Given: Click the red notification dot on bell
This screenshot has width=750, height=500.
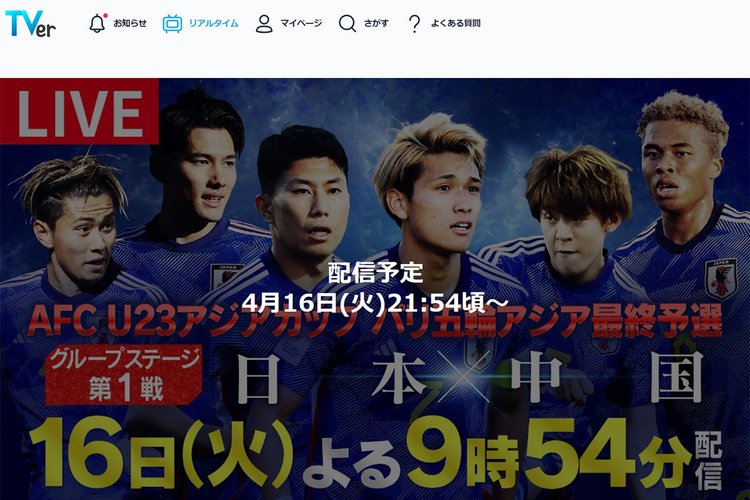Looking at the screenshot, I should (x=105, y=15).
